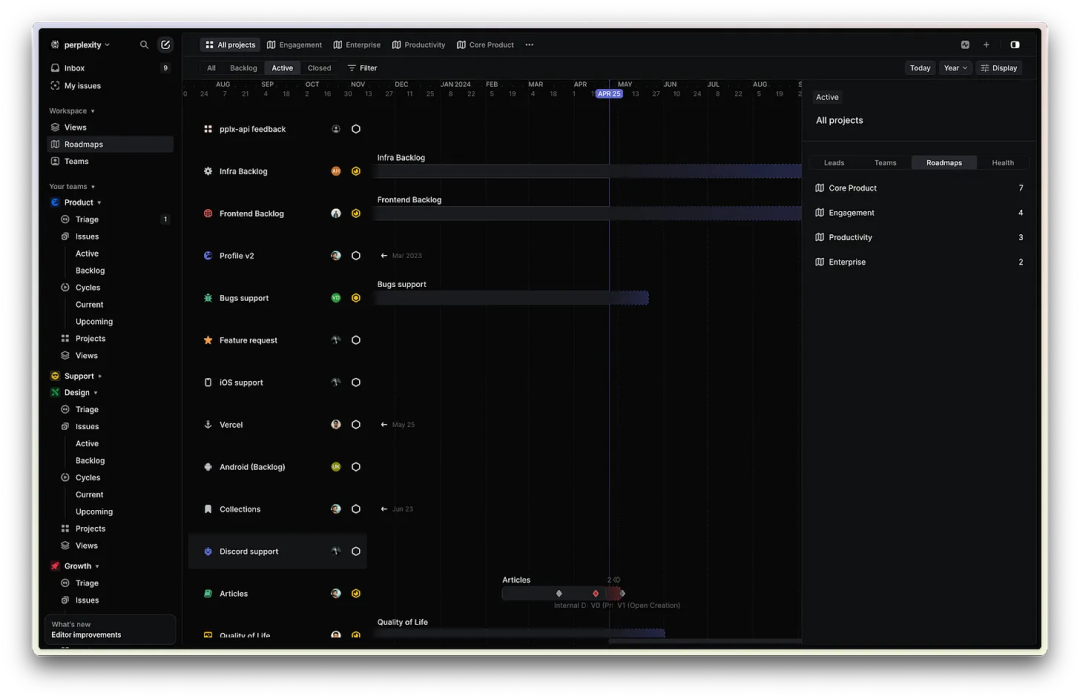The width and height of the screenshot is (1080, 699).
Task: Open the Display options button
Action: point(999,68)
